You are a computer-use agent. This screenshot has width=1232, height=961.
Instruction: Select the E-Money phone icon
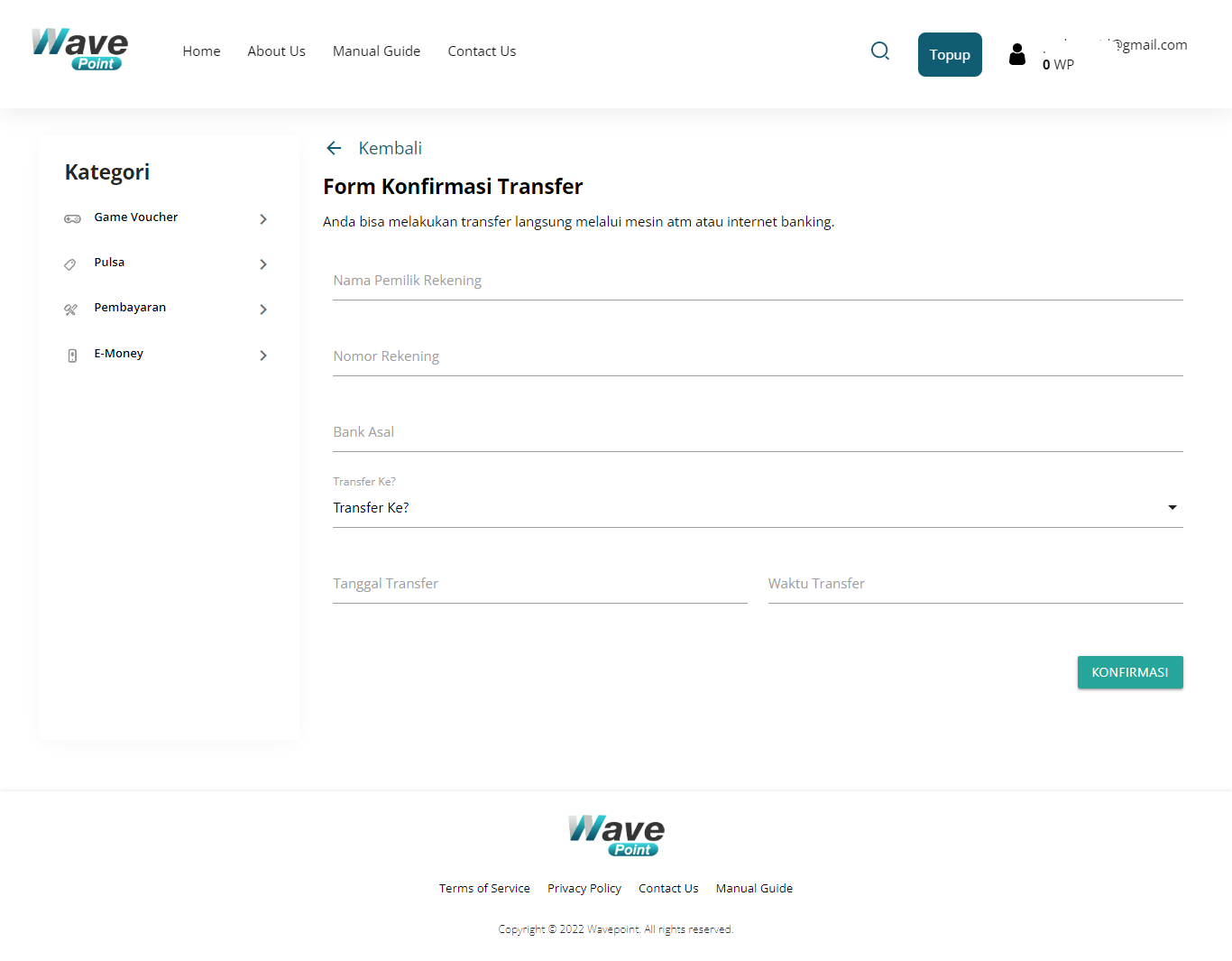click(x=72, y=355)
